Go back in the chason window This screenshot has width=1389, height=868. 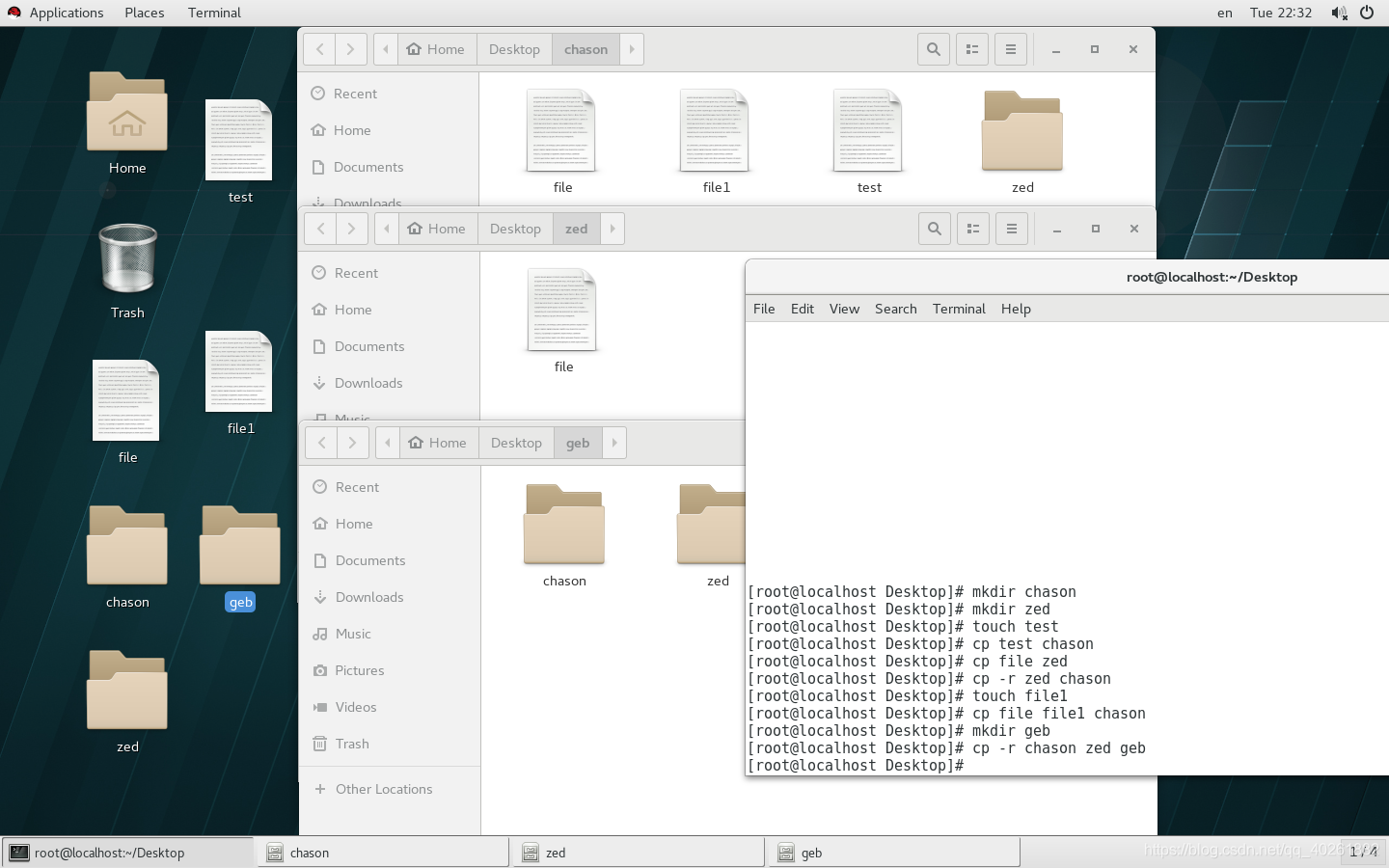pos(319,49)
